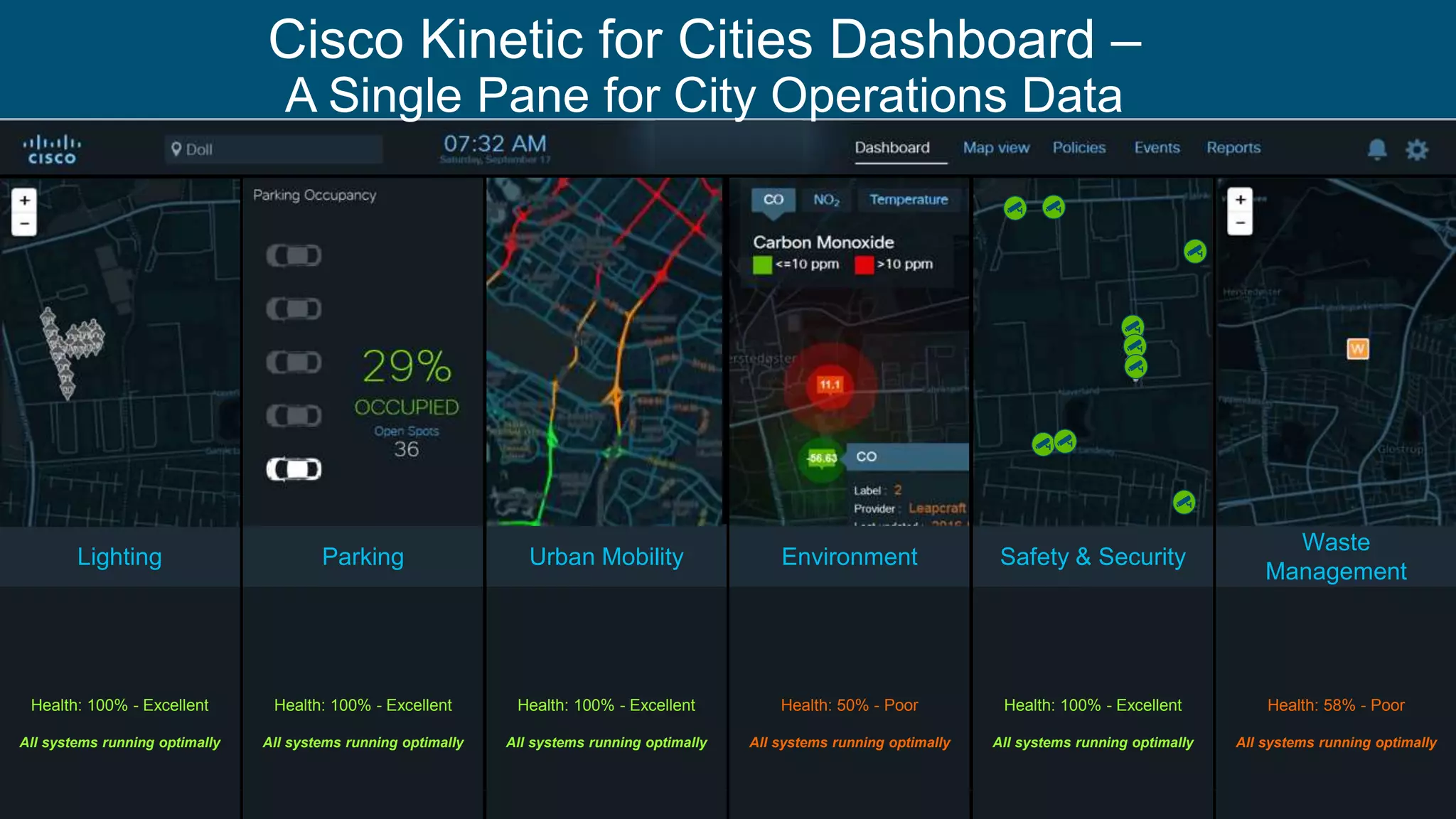Zoom in on the Lighting map
This screenshot has height=819, width=1456.
24,200
